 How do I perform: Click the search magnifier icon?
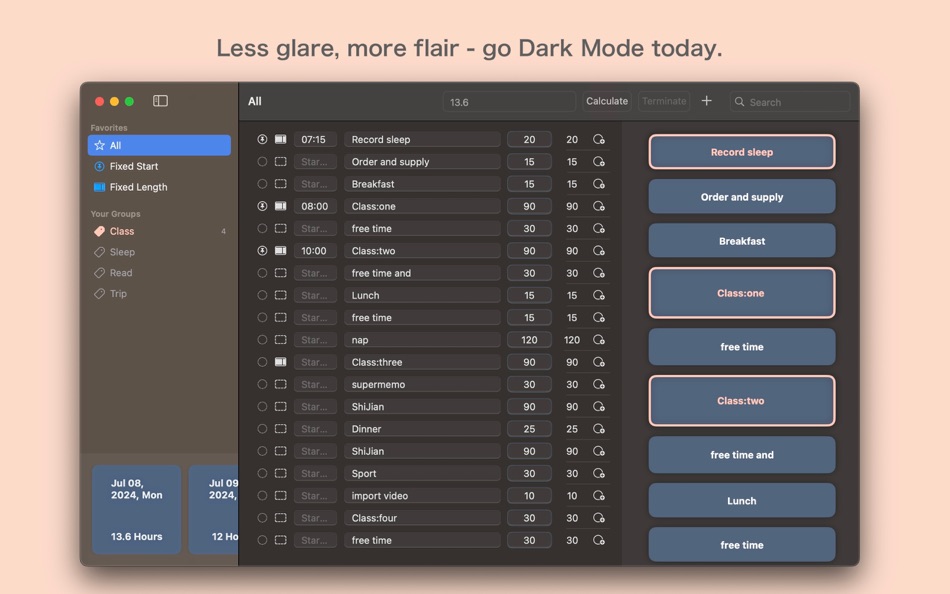click(x=739, y=102)
